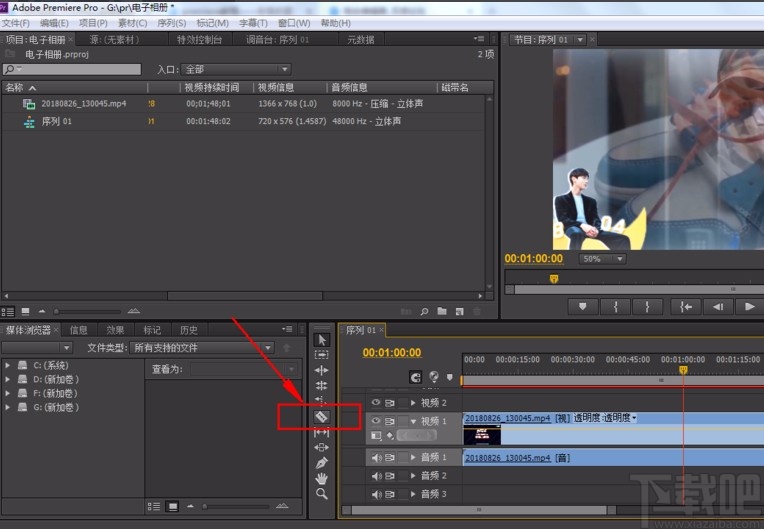764x529 pixels.
Task: Click the Program monitor timecode 00:01:00:00
Action: (534, 259)
